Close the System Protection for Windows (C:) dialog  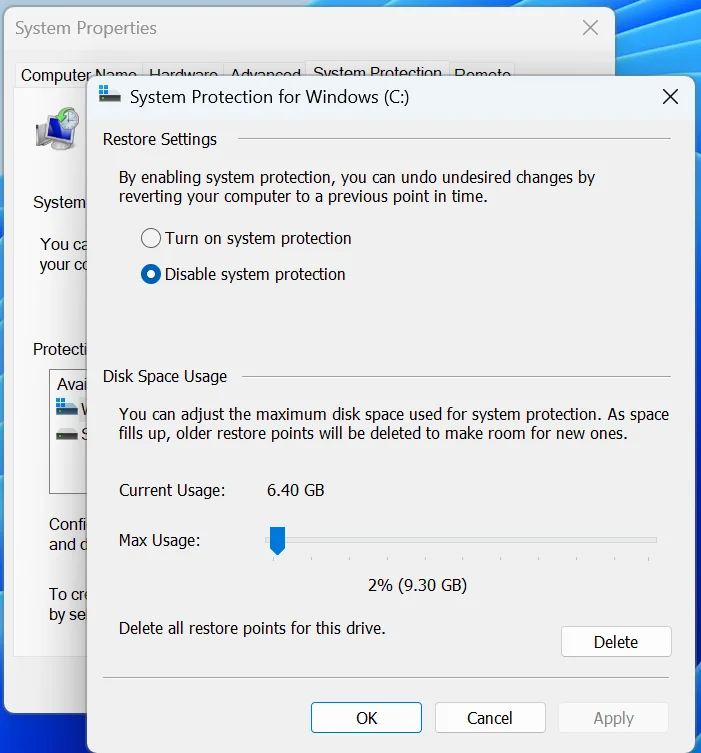tap(670, 97)
